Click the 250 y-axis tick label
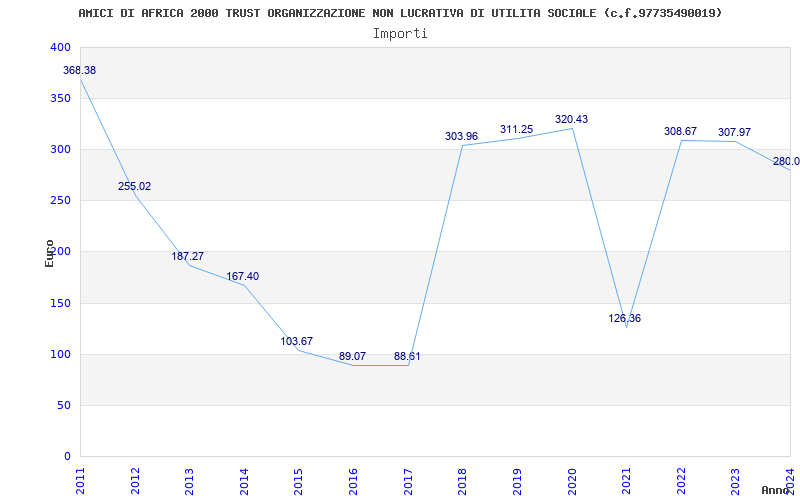This screenshot has height=500, width=800. [x=60, y=200]
